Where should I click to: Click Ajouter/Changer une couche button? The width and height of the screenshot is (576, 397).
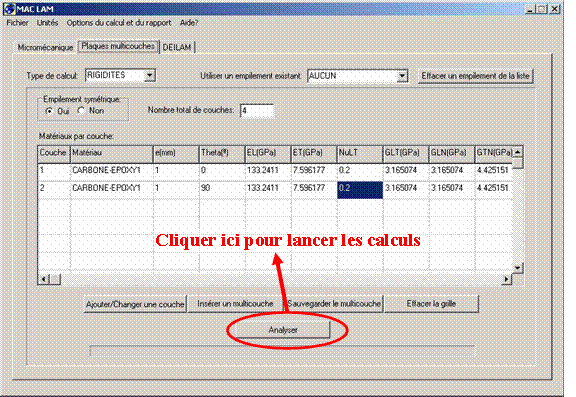[x=135, y=304]
